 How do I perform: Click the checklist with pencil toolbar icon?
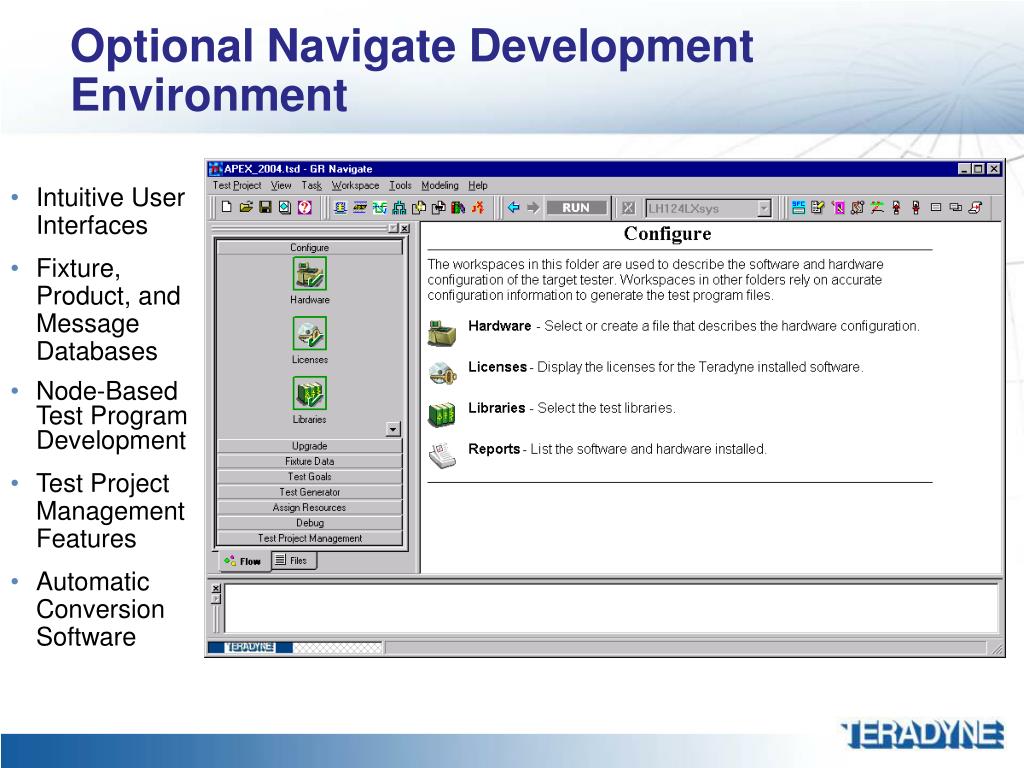coord(818,208)
